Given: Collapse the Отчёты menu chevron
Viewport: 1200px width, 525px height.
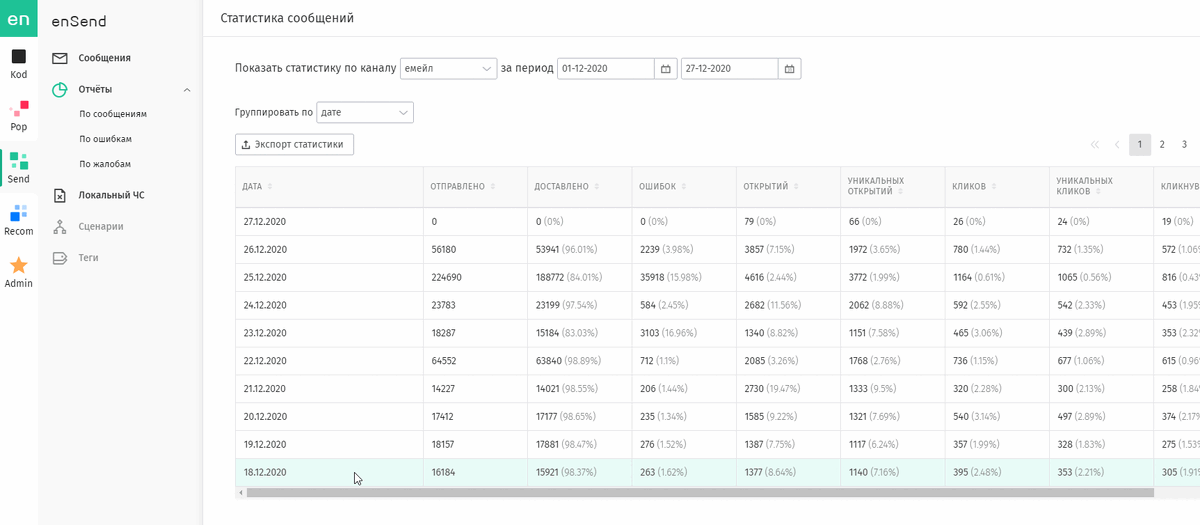Looking at the screenshot, I should pos(187,90).
